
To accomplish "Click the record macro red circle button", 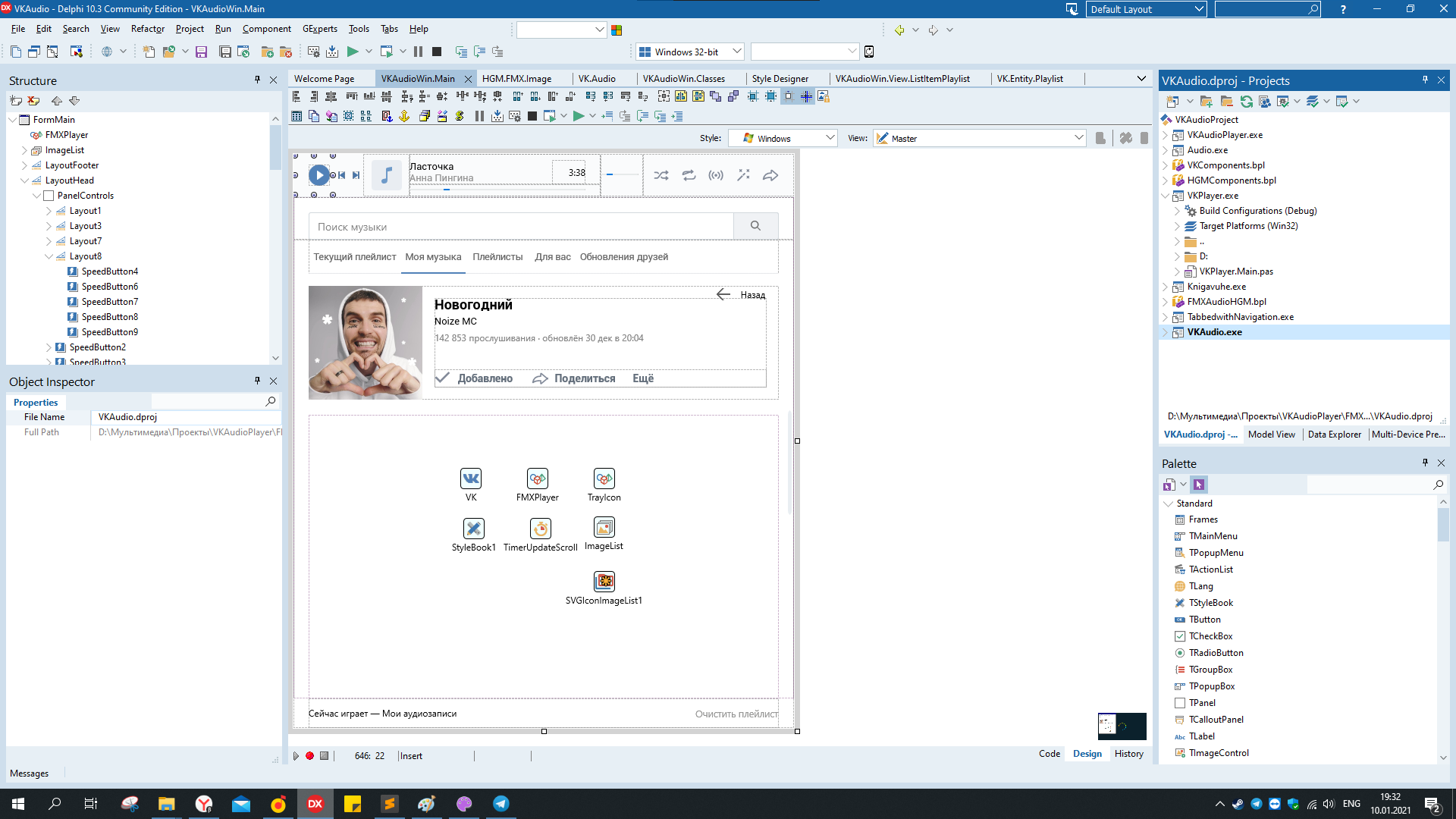I will click(x=310, y=756).
